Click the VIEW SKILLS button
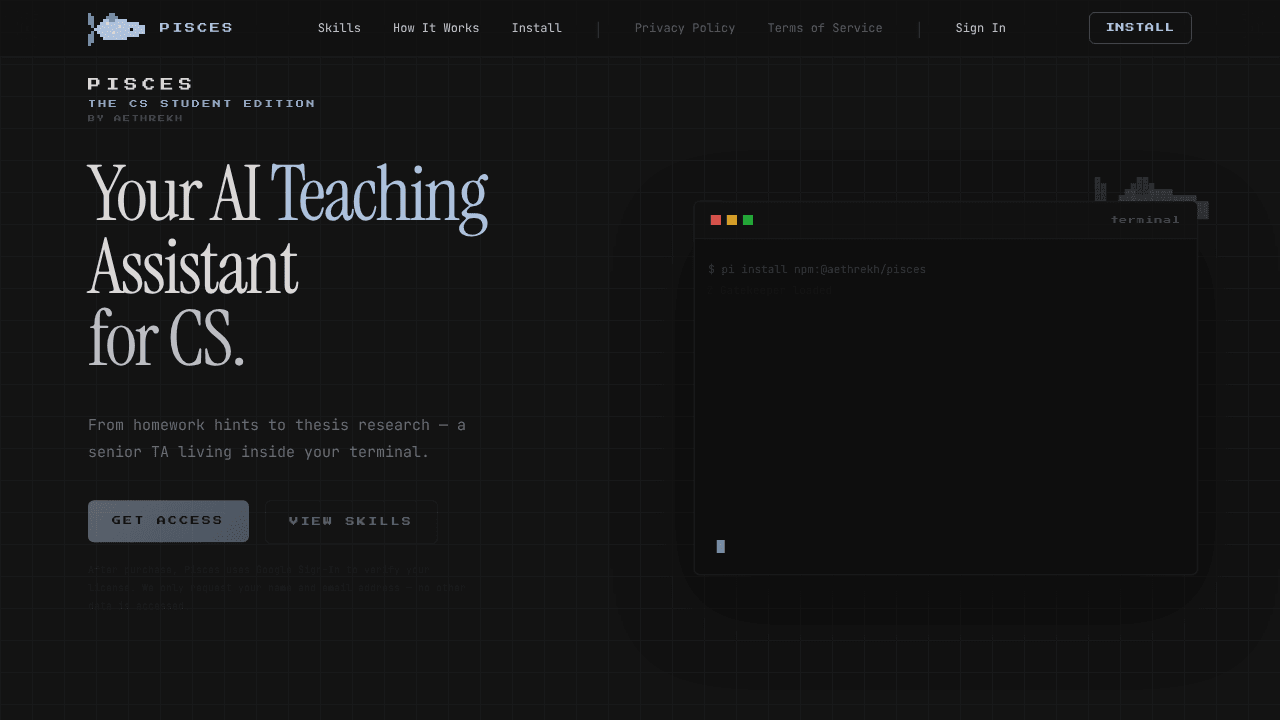 (351, 522)
